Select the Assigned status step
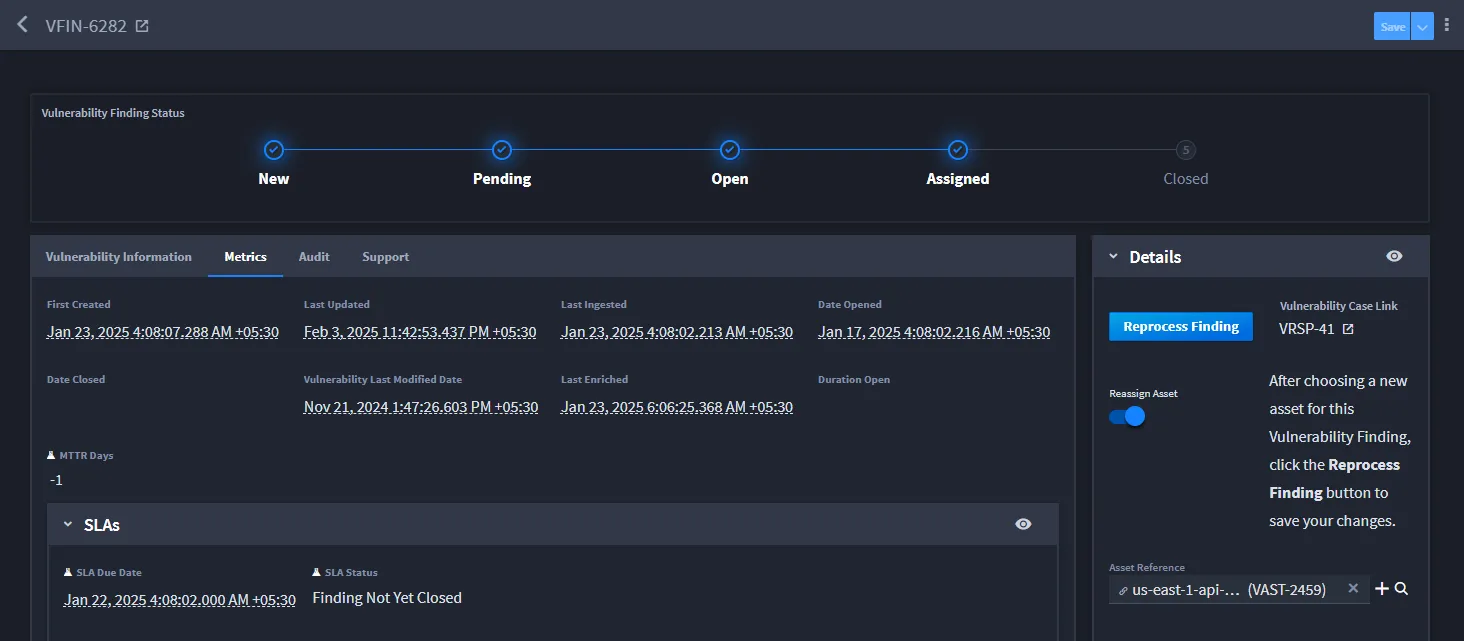 [958, 150]
